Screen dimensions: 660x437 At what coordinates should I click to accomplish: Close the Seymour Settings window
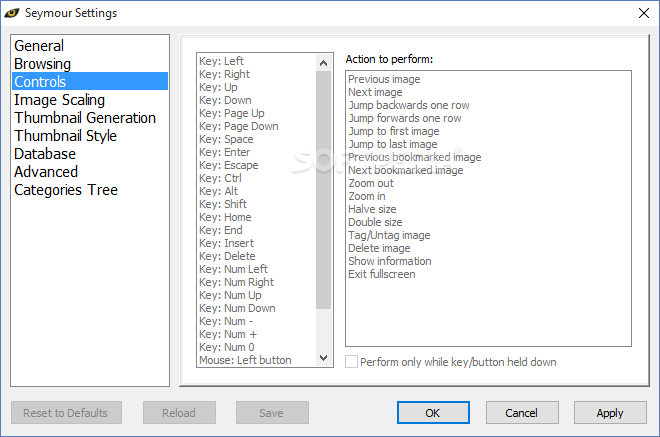click(x=644, y=13)
